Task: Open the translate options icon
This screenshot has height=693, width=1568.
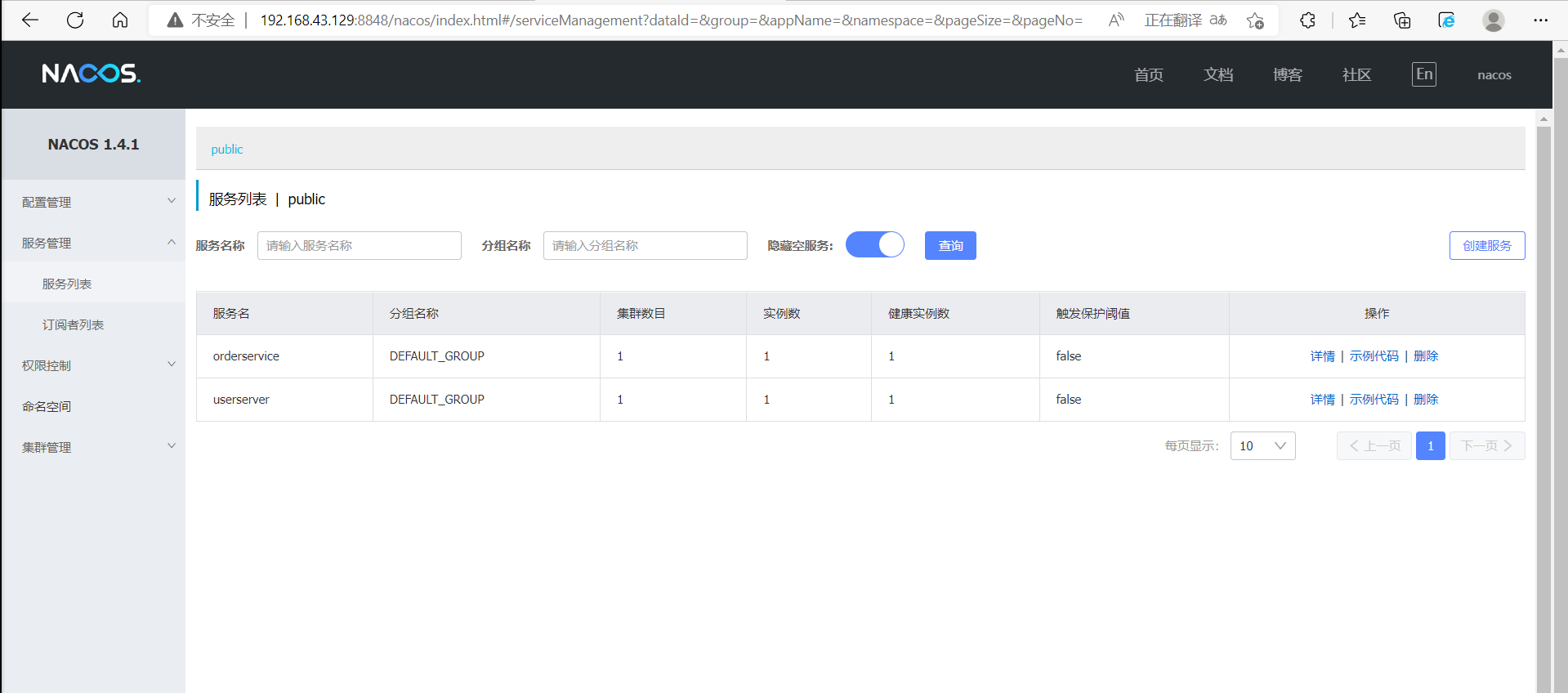Action: [x=1218, y=20]
